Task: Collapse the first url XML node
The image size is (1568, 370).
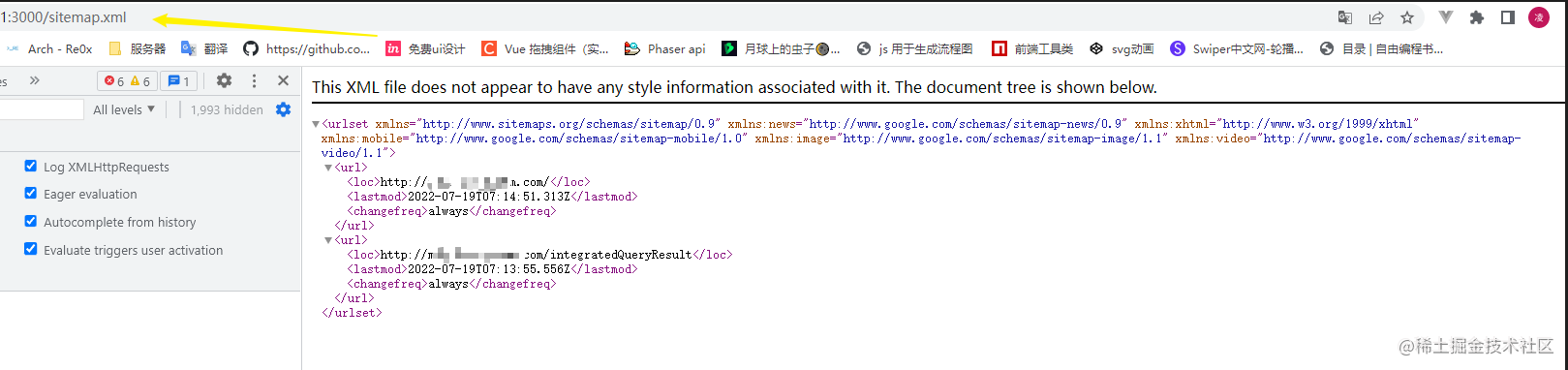Action: 328,168
